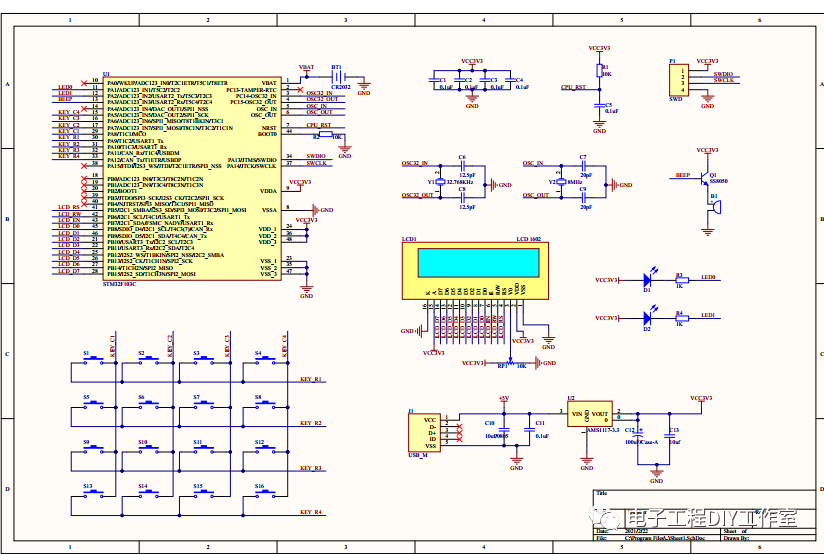Image resolution: width=824 pixels, height=554 pixels.
Task: Select capacitor C7 20pF
Action: click(x=583, y=166)
